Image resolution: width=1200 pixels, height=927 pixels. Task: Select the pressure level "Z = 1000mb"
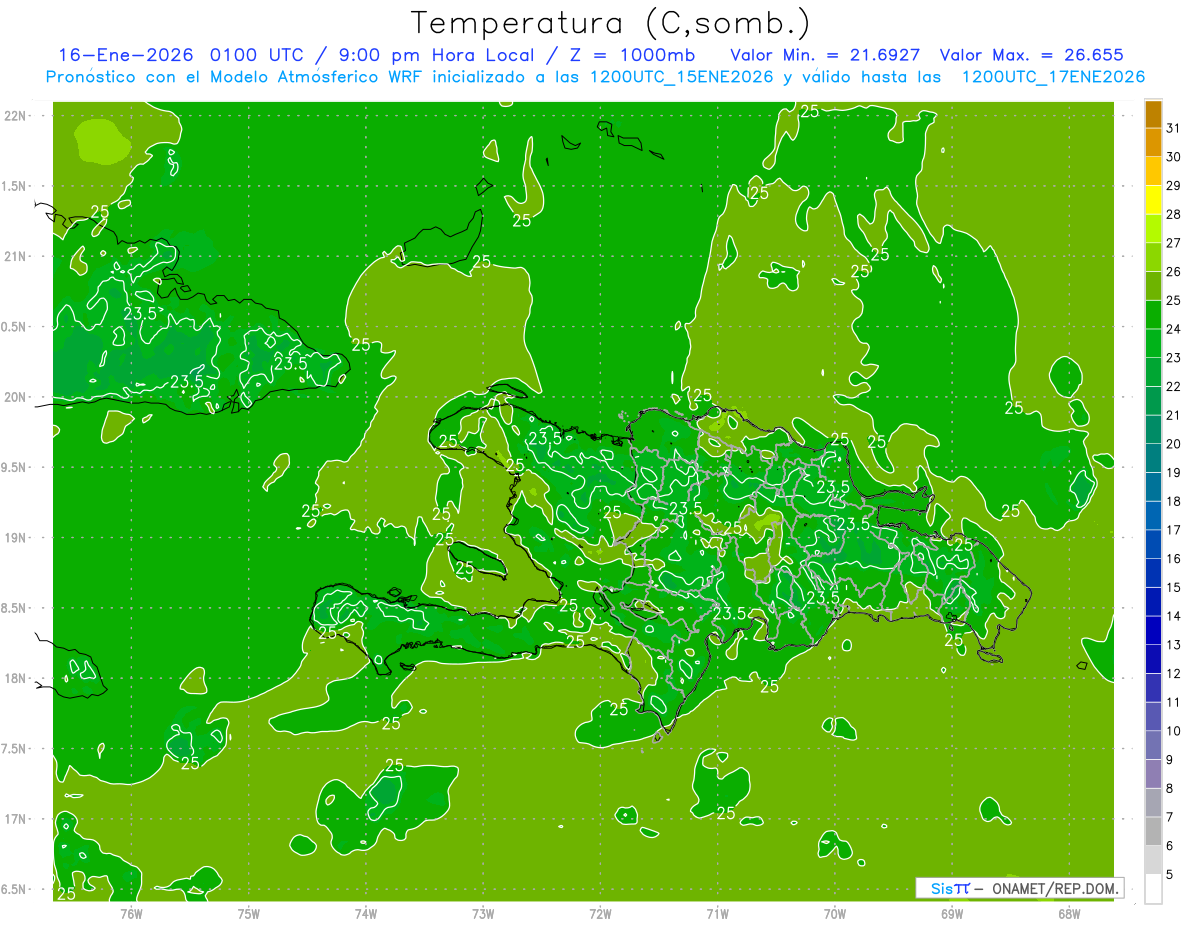(x=632, y=55)
